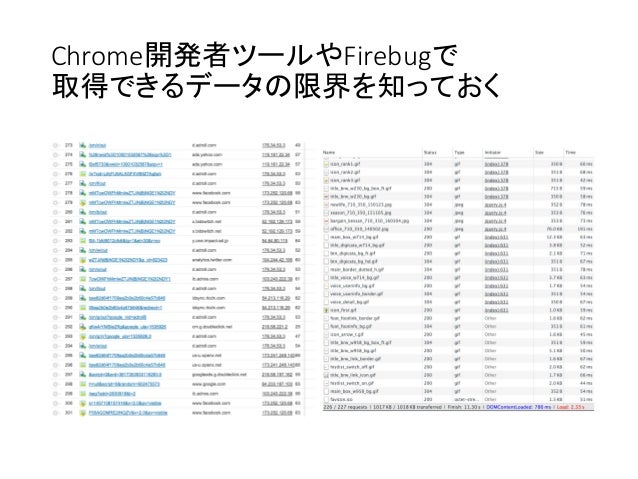Select the icon_rank2.gif request name

[x=345, y=173]
